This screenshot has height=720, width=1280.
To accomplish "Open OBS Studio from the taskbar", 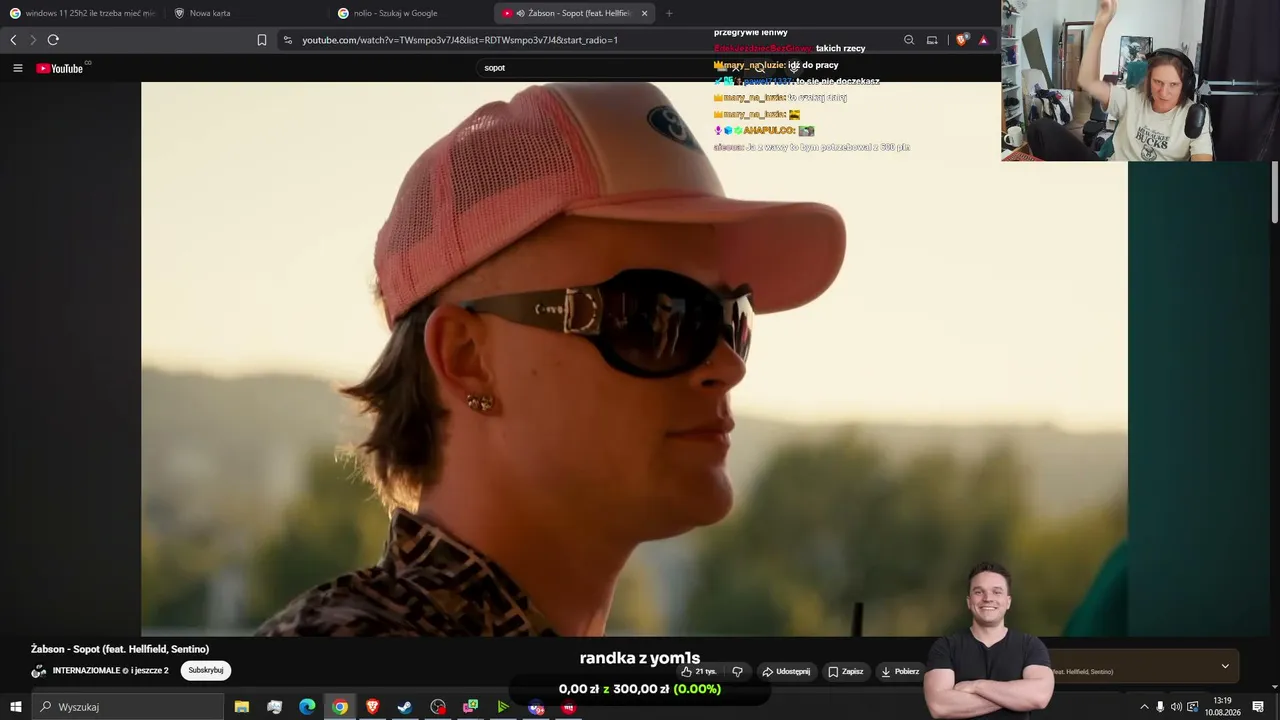I will (438, 707).
